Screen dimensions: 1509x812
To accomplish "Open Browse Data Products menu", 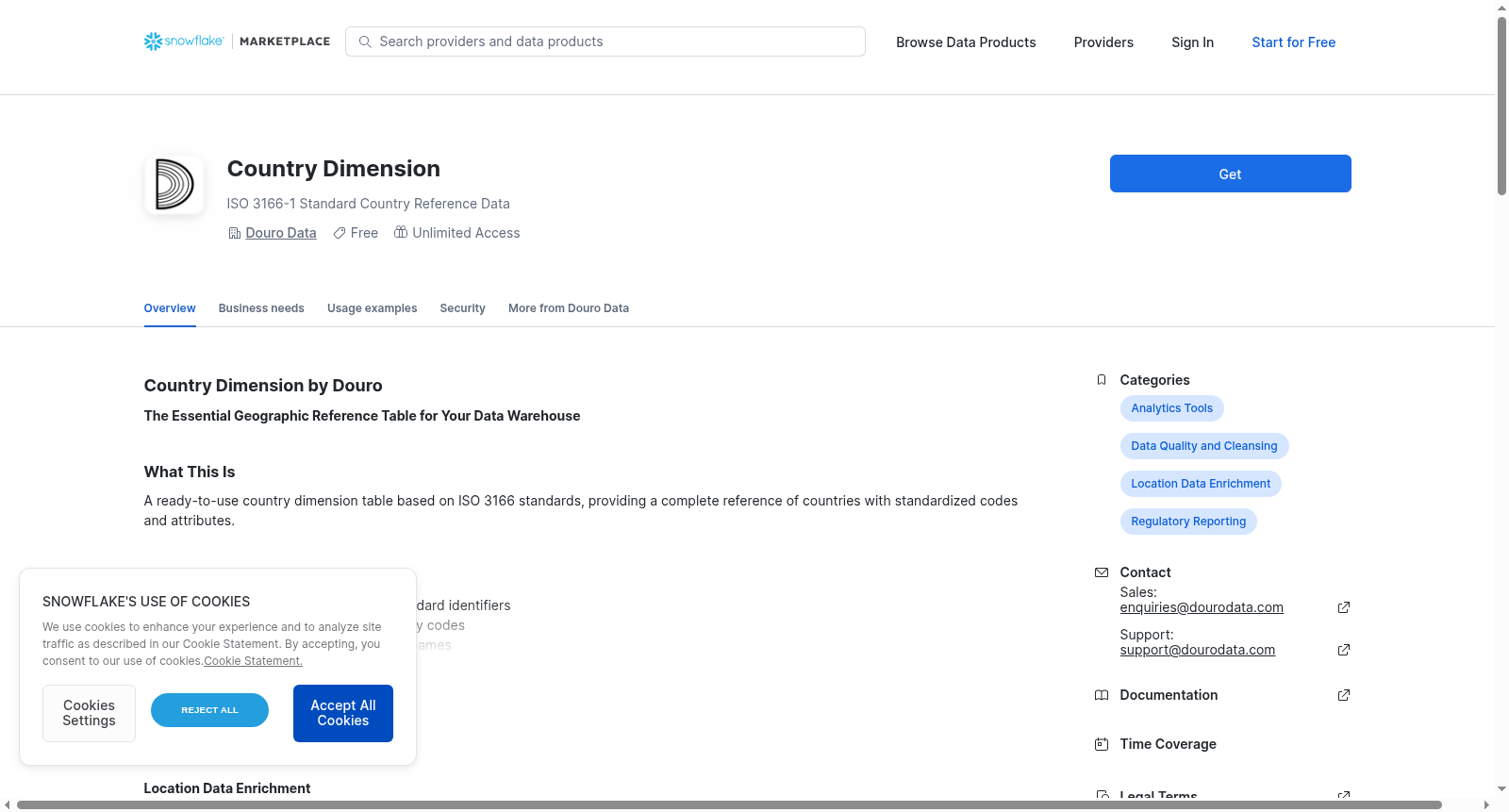I will pyautogui.click(x=966, y=42).
